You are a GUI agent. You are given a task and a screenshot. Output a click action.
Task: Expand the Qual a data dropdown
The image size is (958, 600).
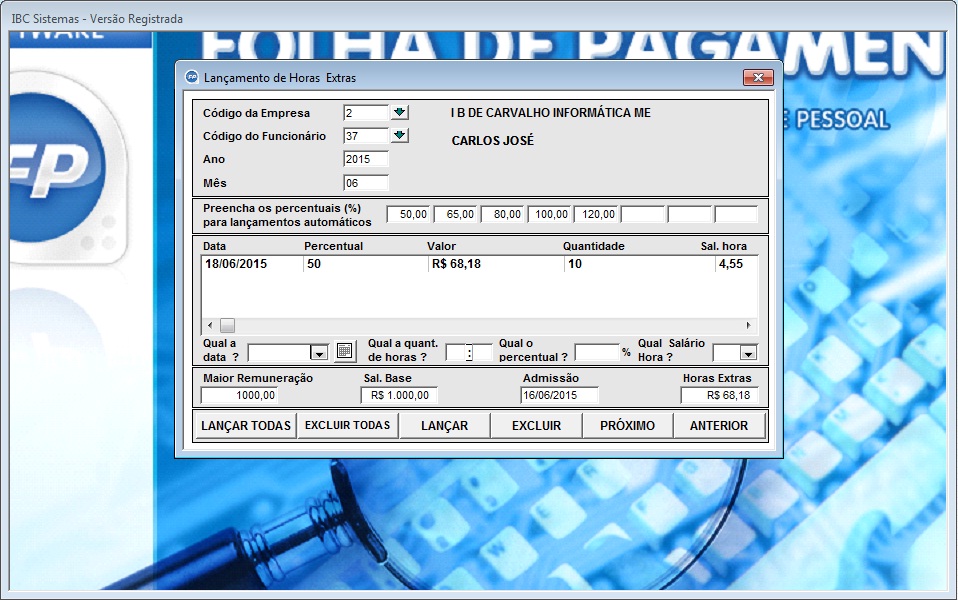pos(319,353)
